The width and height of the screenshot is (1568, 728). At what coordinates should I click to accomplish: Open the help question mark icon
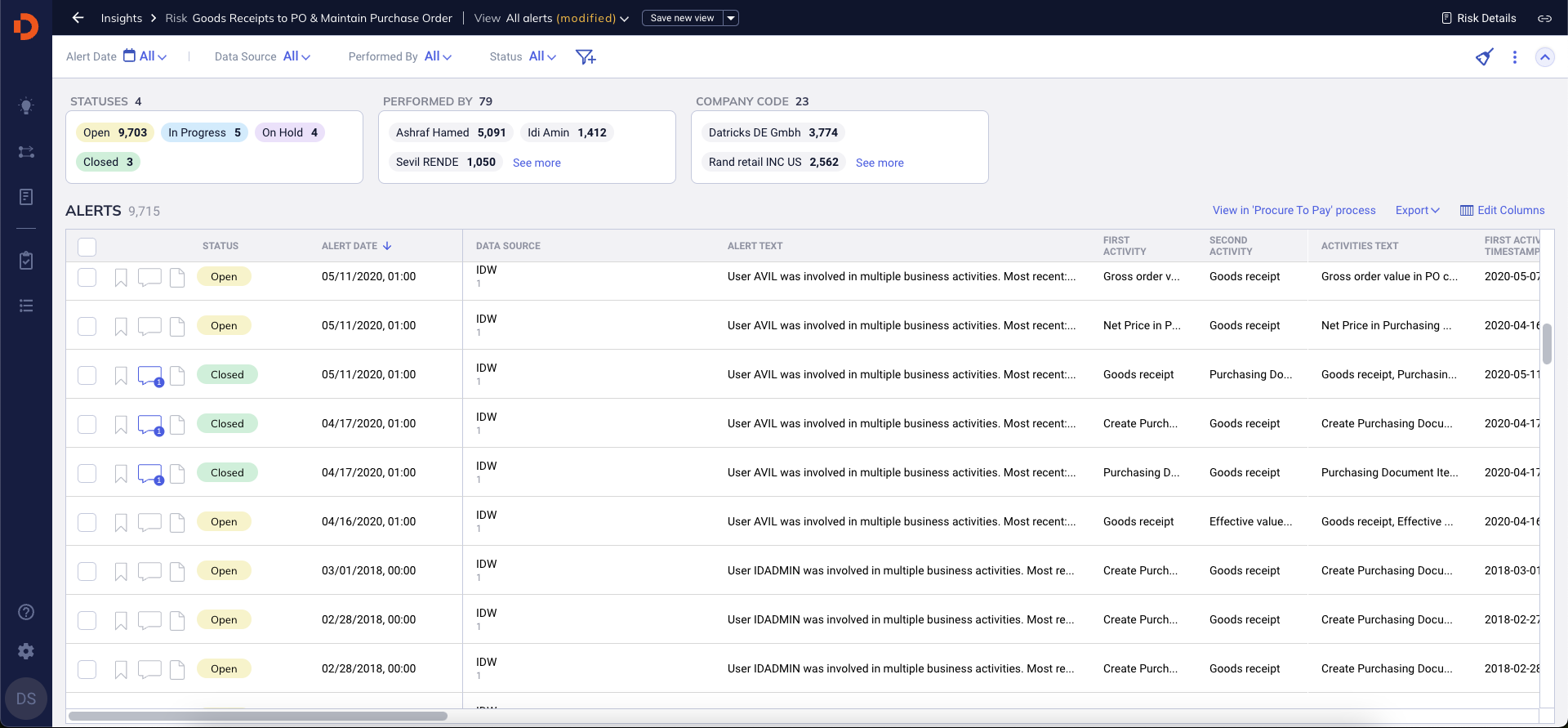click(26, 612)
